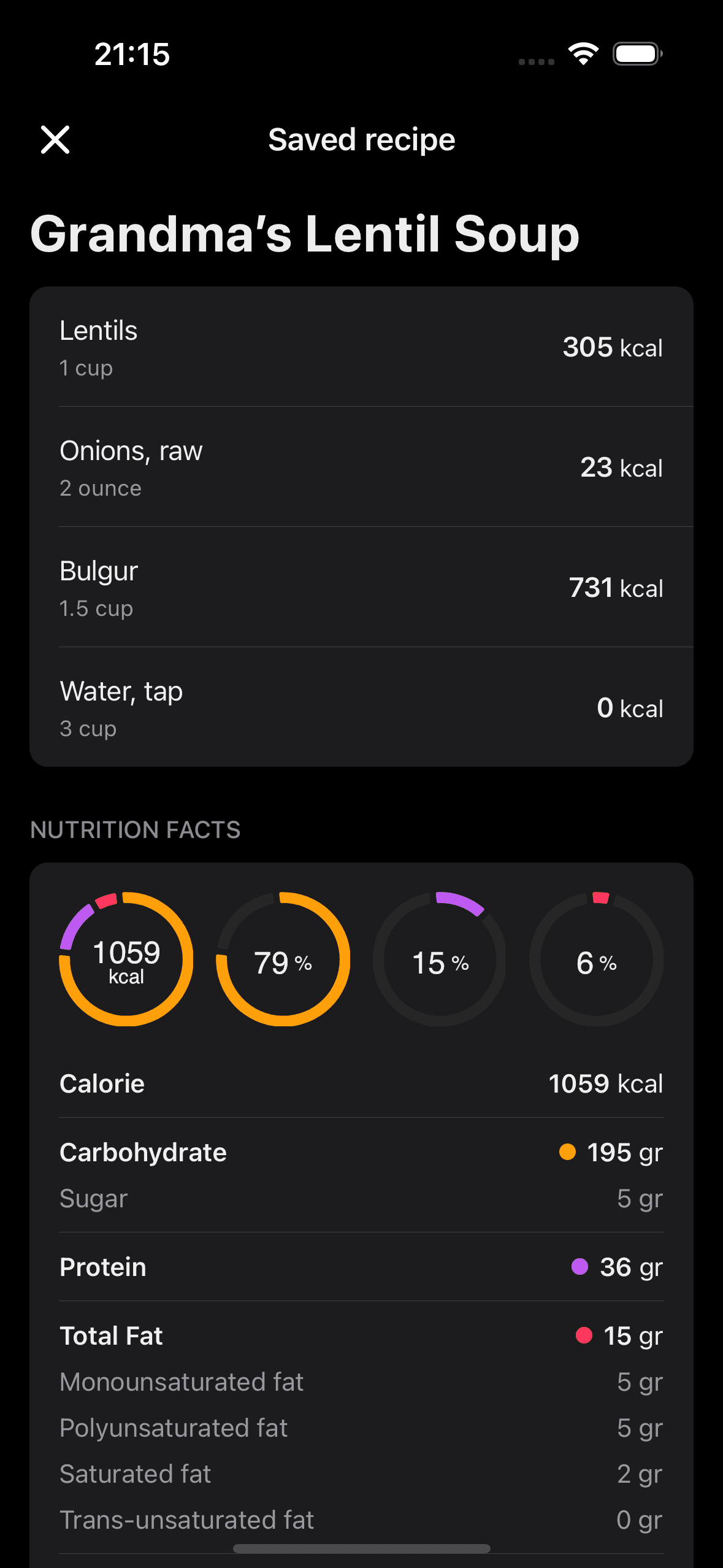Select the Water, tap ingredient
This screenshot has width=723, height=1568.
361,707
